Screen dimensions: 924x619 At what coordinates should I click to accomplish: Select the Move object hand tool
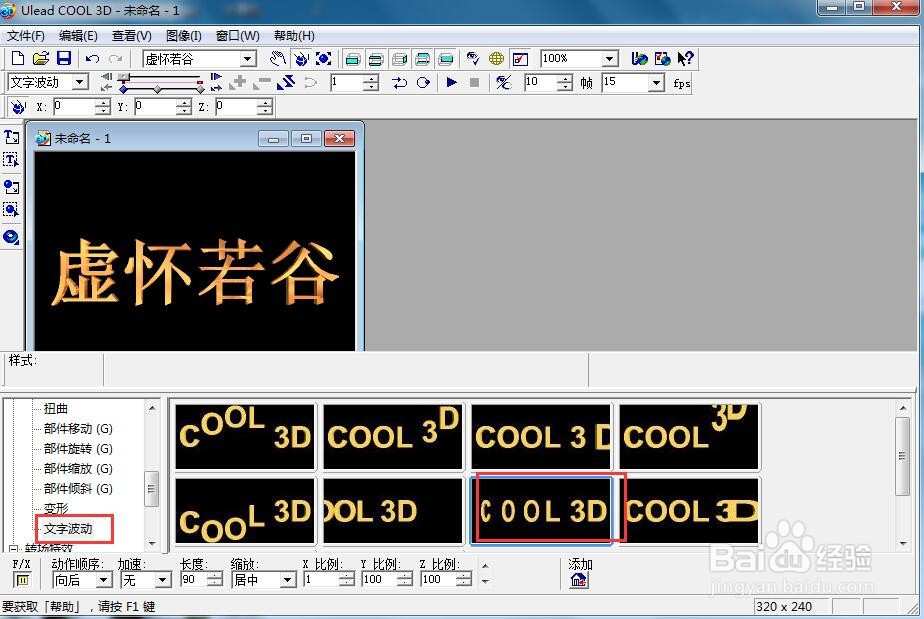(278, 58)
